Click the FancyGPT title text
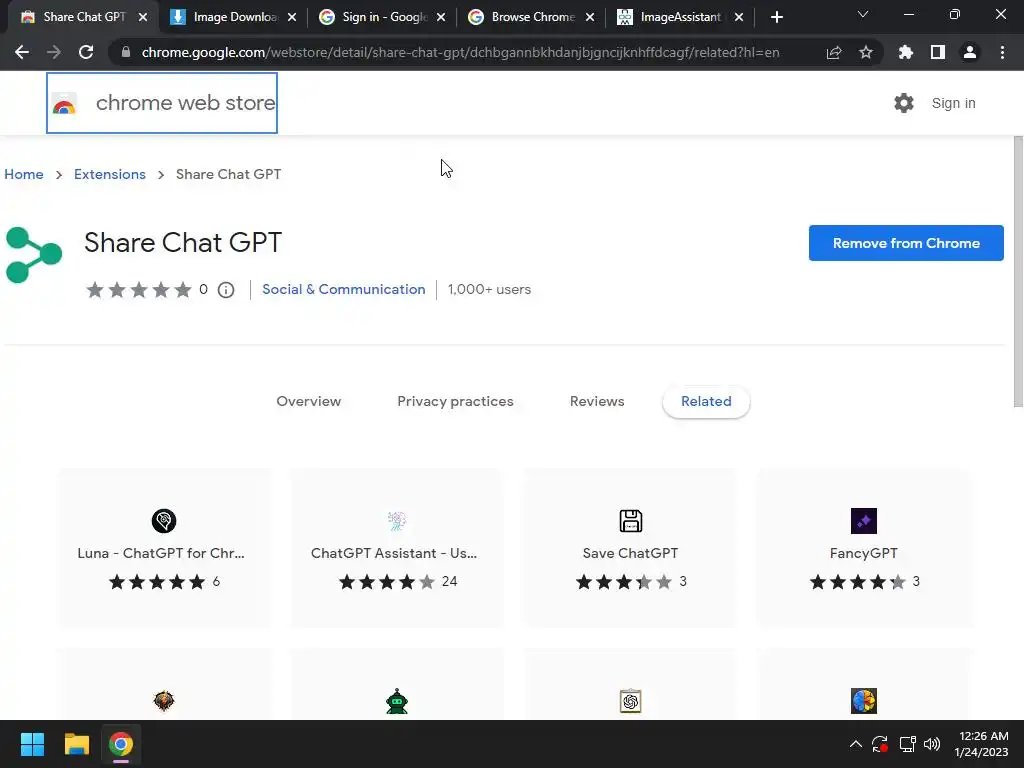 click(863, 553)
